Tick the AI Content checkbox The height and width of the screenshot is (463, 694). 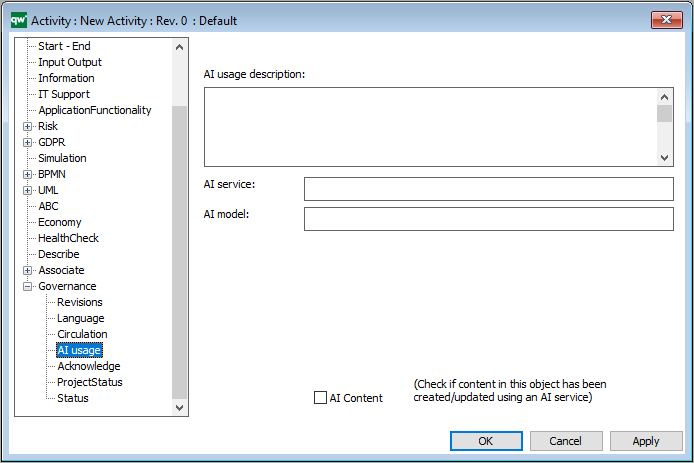point(320,397)
